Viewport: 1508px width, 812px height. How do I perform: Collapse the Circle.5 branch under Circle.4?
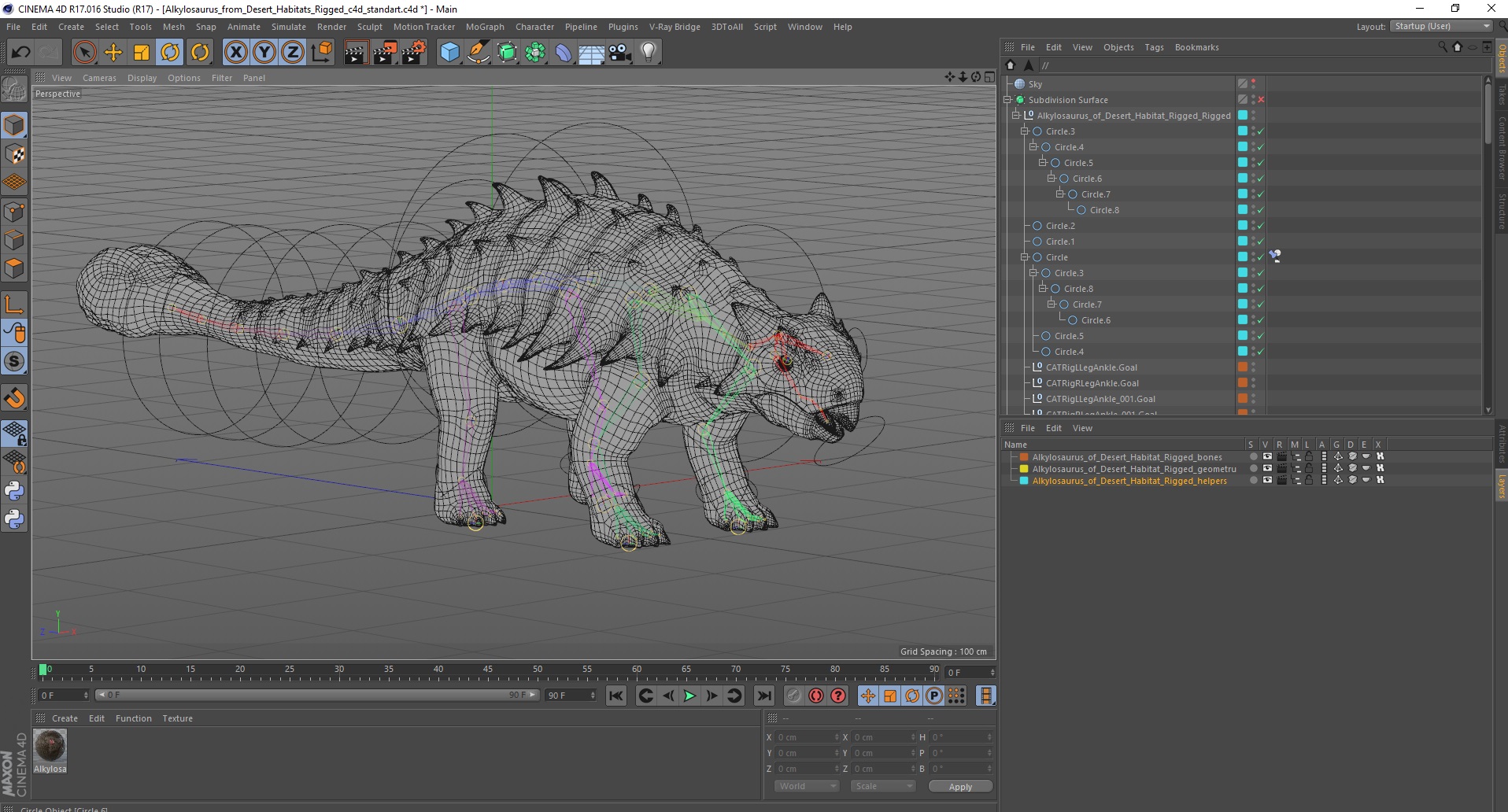click(1042, 163)
